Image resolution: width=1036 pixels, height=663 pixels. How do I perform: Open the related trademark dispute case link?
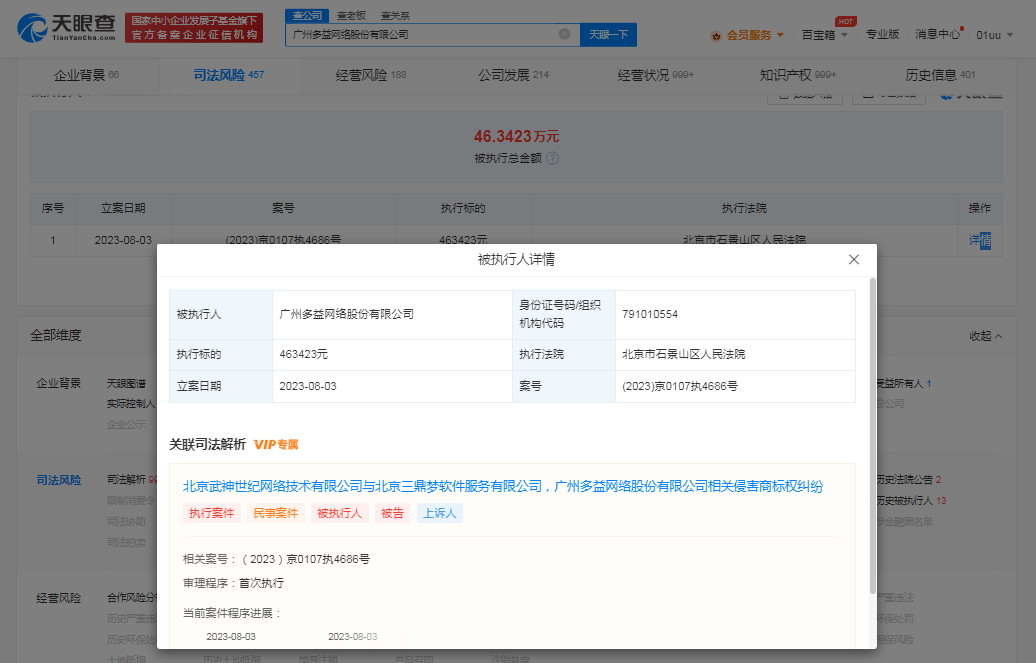503,487
